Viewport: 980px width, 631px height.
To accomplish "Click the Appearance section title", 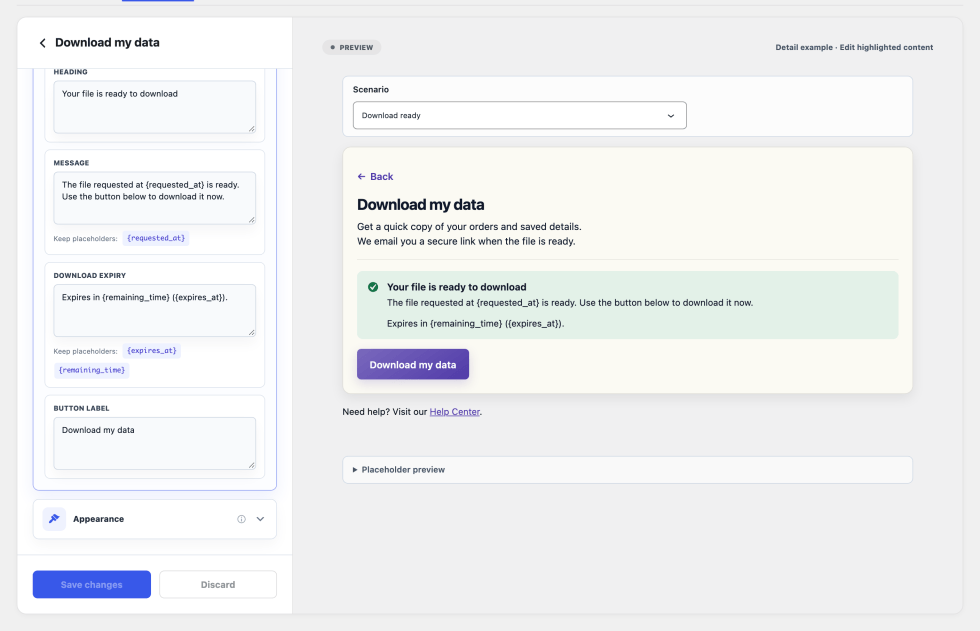I will coord(98,519).
